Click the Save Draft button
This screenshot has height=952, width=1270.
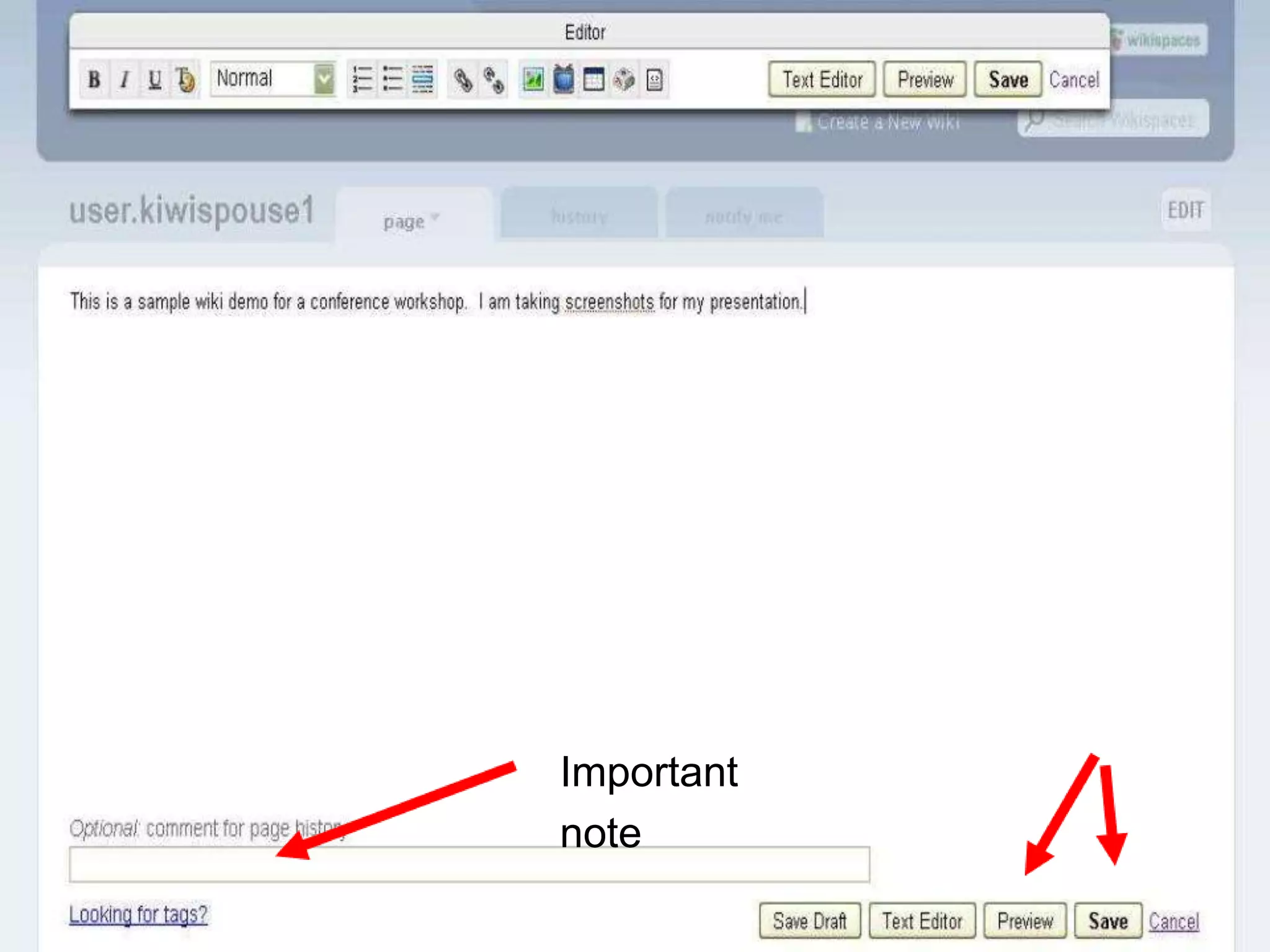pos(810,920)
